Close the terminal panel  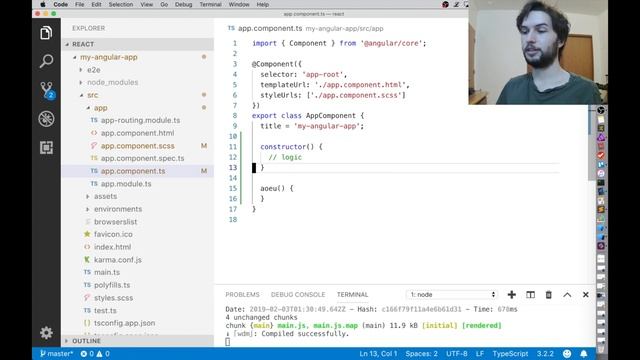point(586,295)
